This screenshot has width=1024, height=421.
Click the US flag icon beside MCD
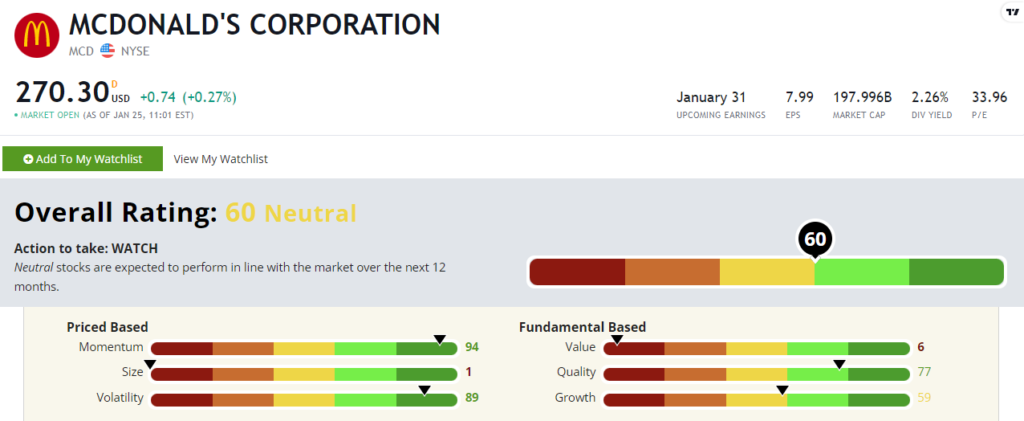click(x=107, y=50)
